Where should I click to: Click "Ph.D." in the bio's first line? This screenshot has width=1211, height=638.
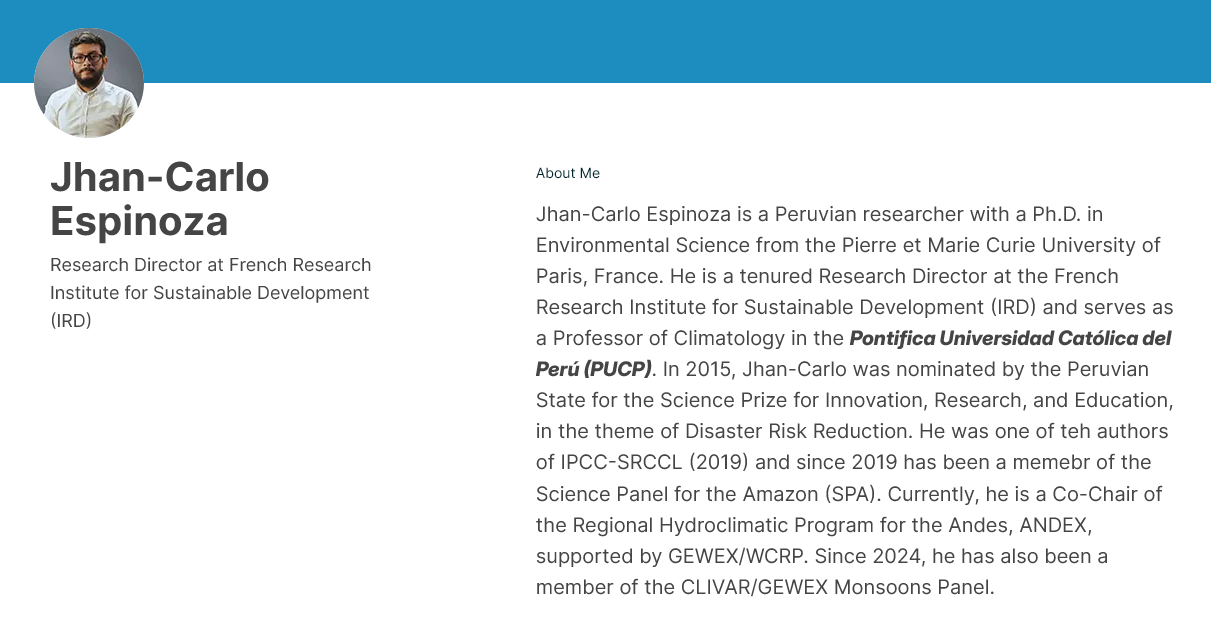(1060, 214)
